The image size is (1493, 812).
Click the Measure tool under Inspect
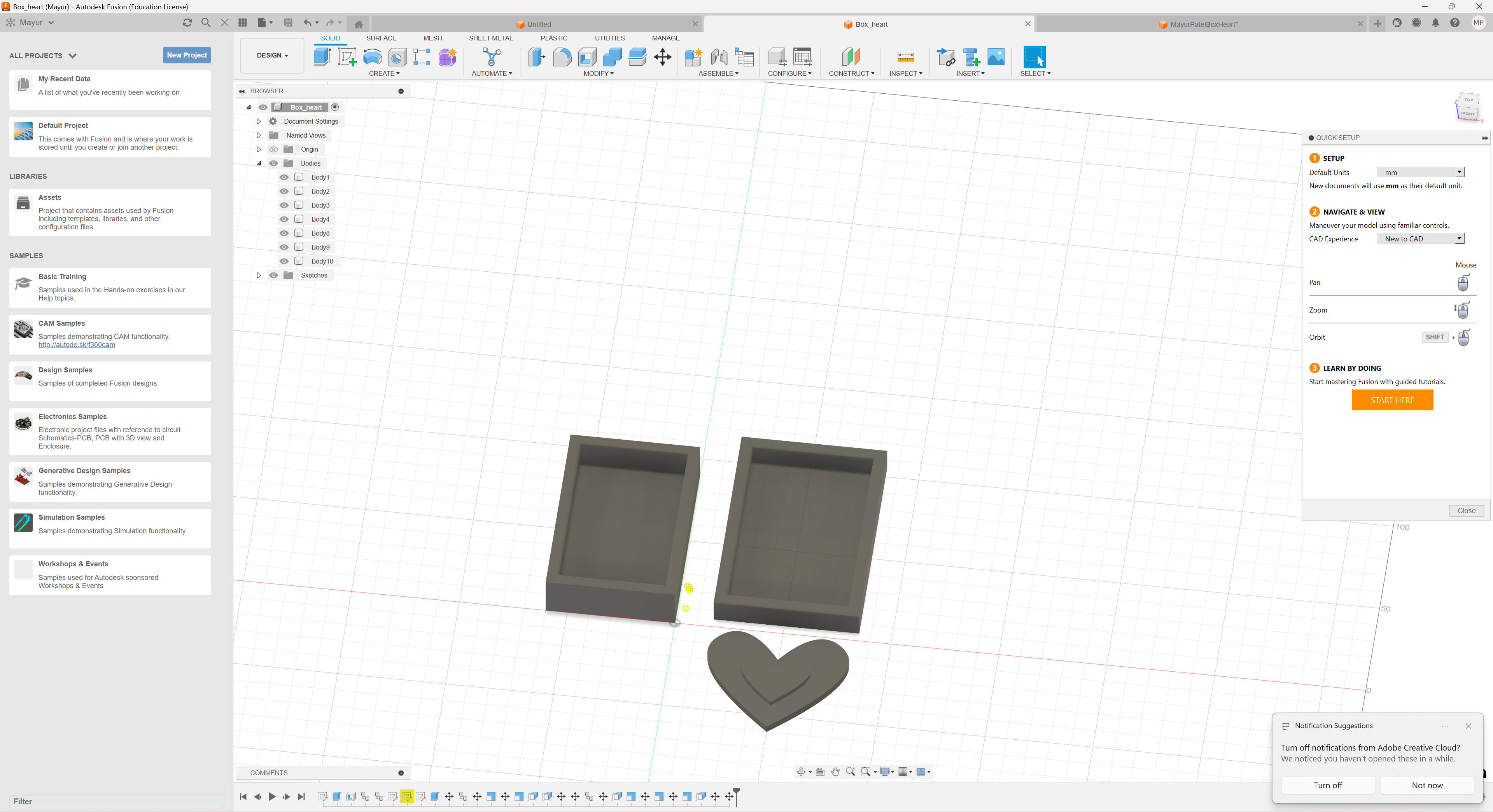pos(905,58)
